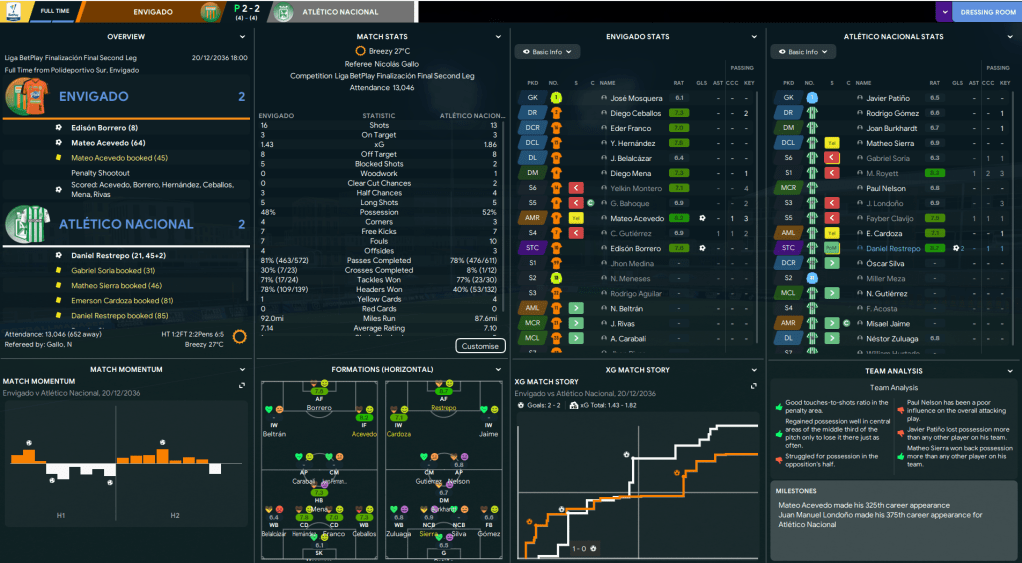1022x563 pixels.
Task: Open the Team Analysis panel dropdown chevron
Action: click(x=1009, y=370)
